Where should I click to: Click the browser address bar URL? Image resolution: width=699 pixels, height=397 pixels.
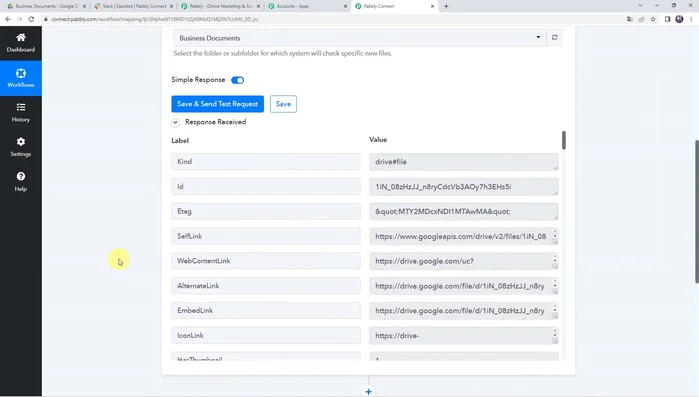(155, 19)
